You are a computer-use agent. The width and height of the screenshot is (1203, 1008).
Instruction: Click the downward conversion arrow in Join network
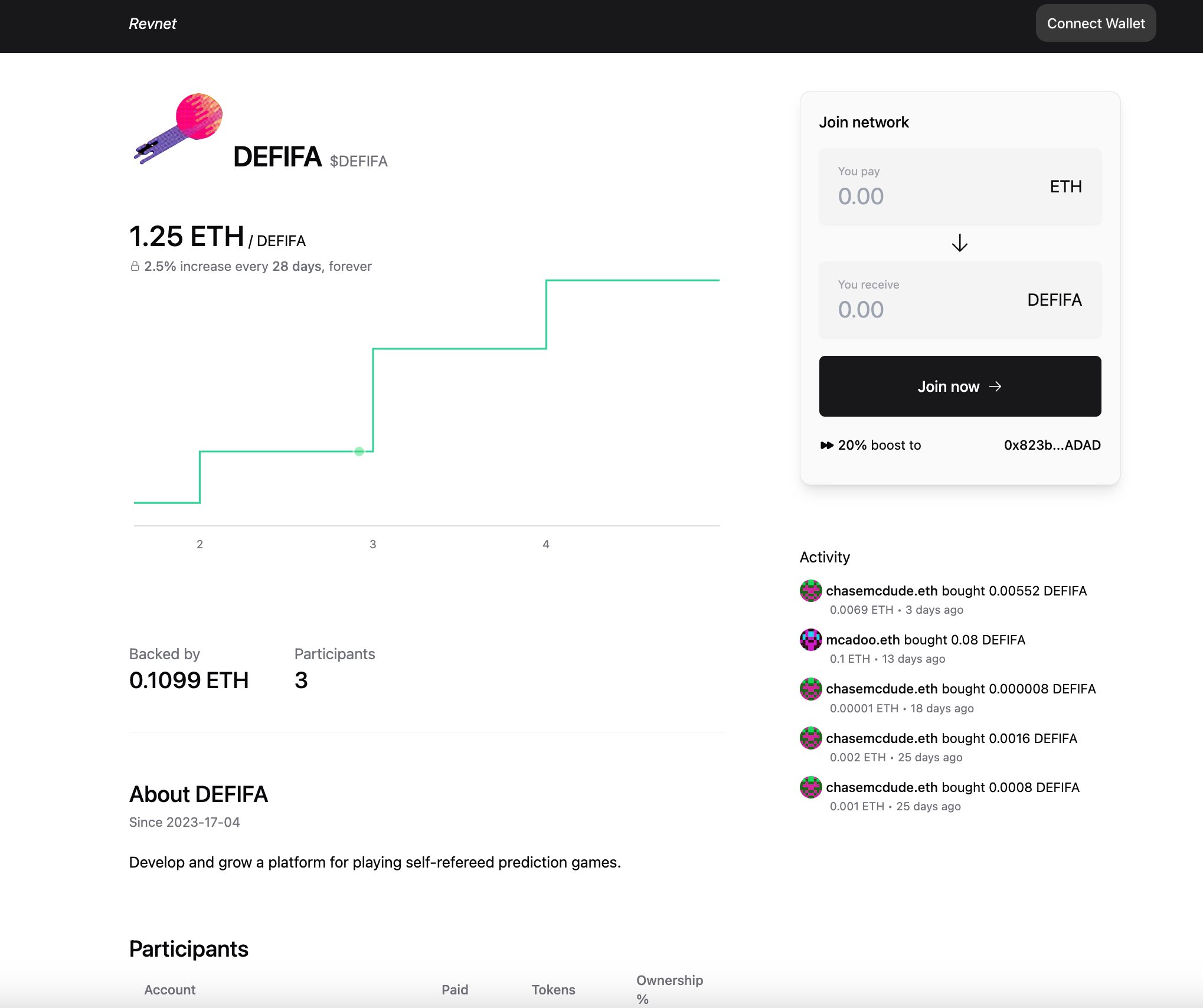coord(959,243)
